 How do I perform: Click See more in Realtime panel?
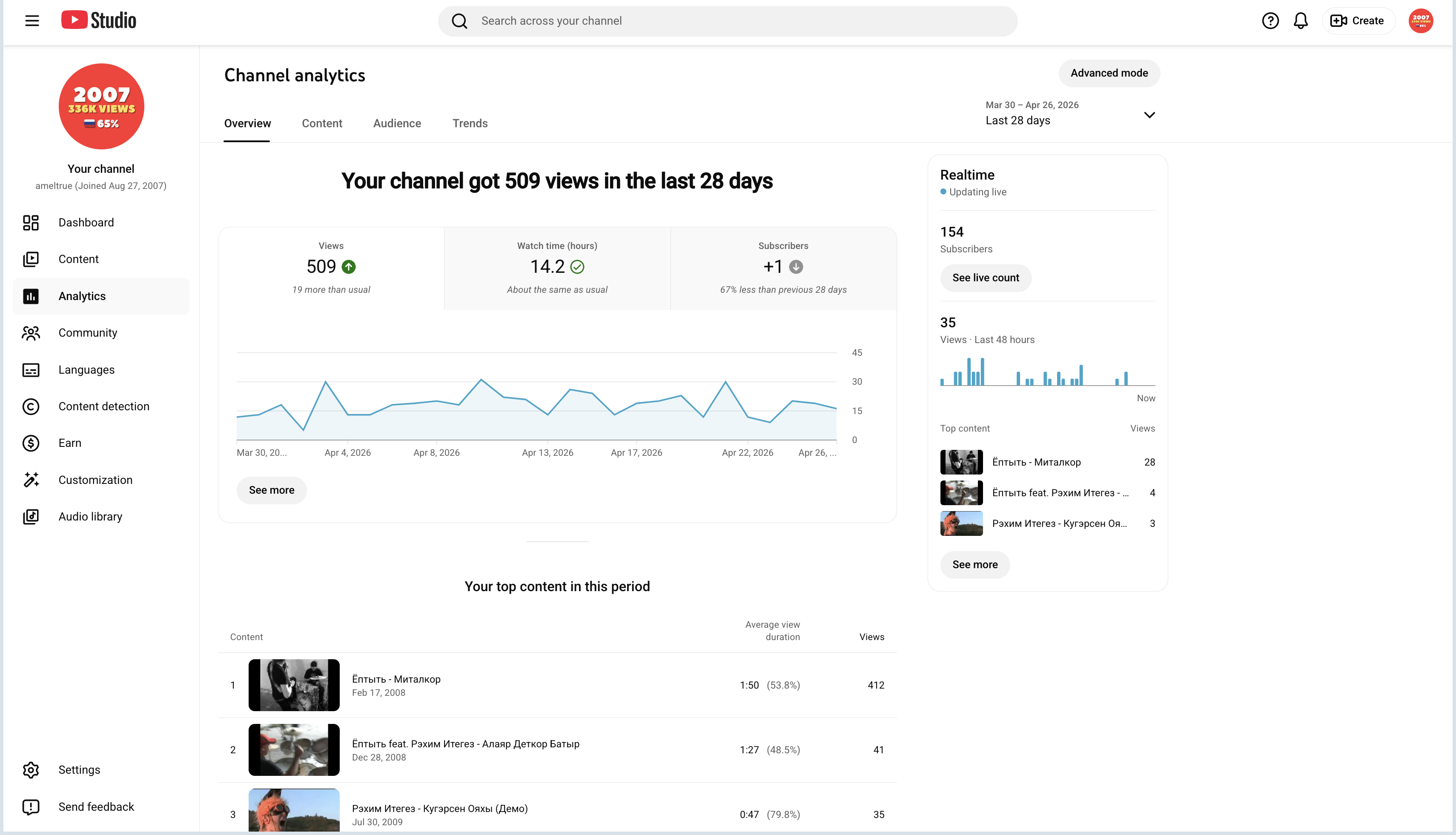click(974, 564)
